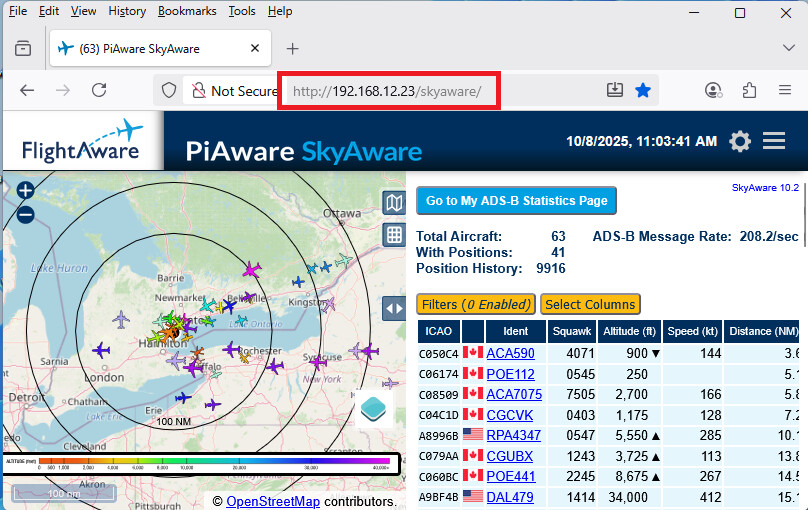Image resolution: width=808 pixels, height=510 pixels.
Task: Open the Firefox account icon
Action: pos(713,91)
